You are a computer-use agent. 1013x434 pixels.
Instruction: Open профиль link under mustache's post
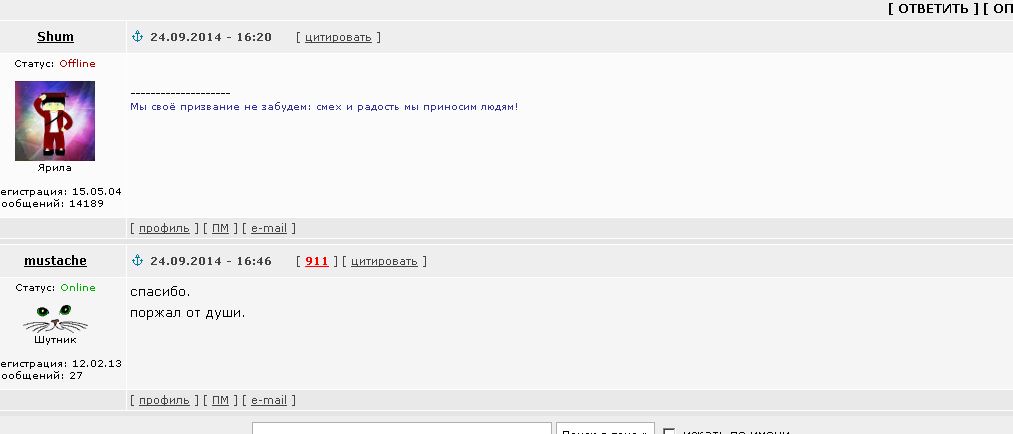click(x=164, y=400)
